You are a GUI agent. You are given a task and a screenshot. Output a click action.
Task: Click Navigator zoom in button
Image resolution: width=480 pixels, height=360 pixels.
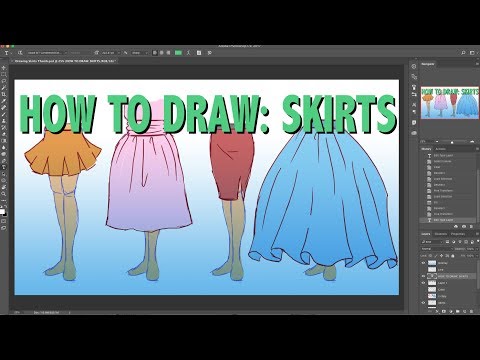pyautogui.click(x=473, y=142)
